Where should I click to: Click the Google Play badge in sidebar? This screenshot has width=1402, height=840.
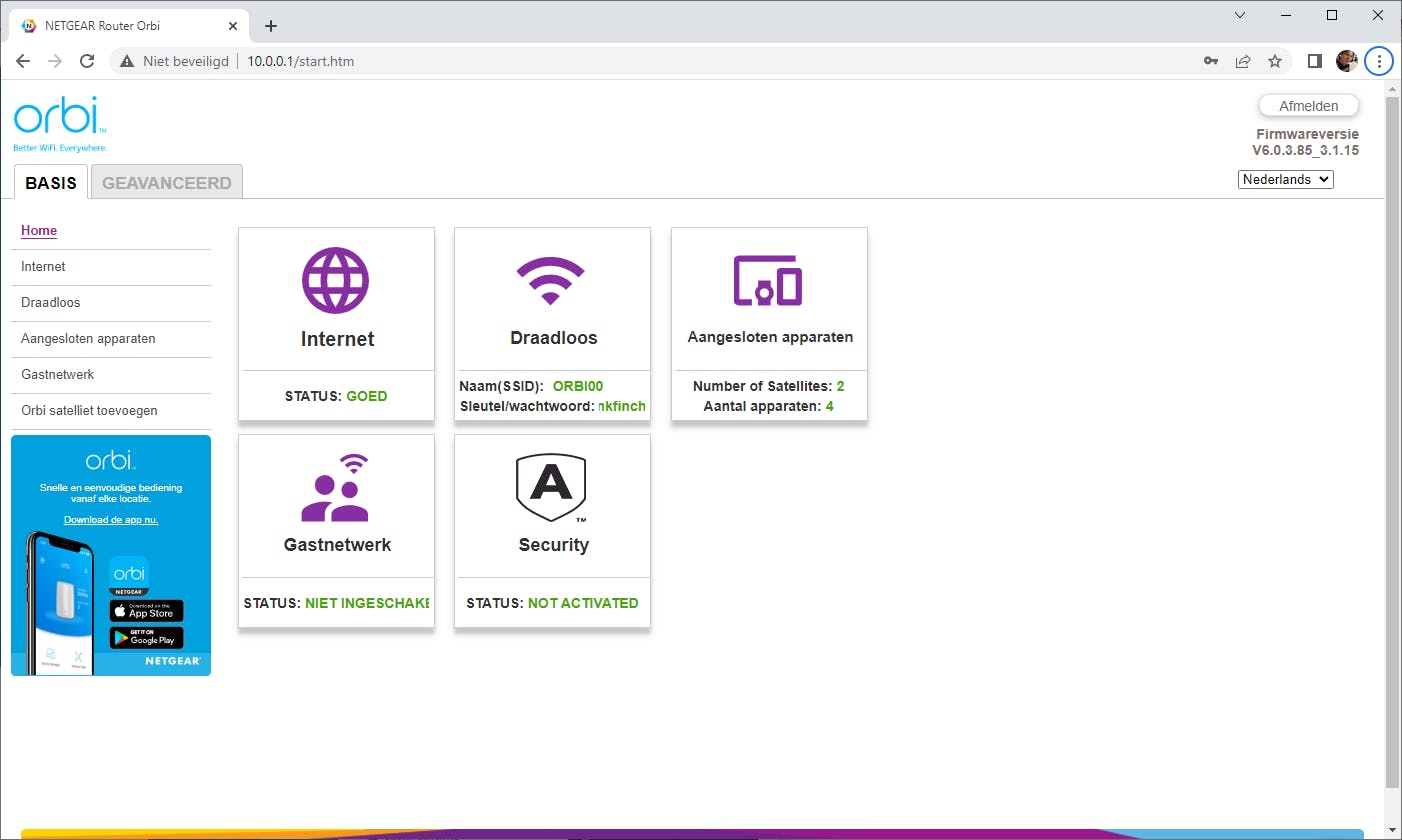(146, 637)
